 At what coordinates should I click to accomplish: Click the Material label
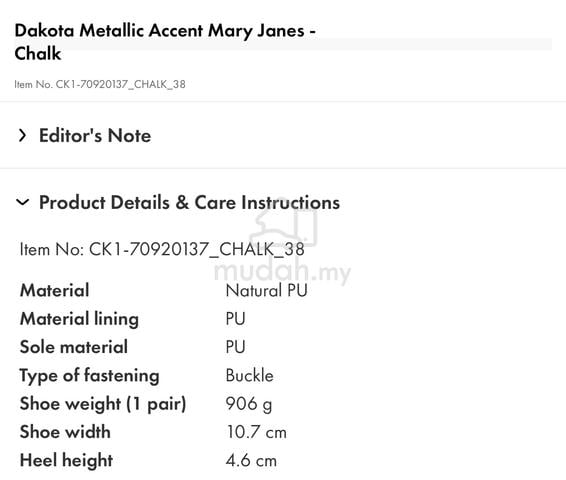point(55,291)
